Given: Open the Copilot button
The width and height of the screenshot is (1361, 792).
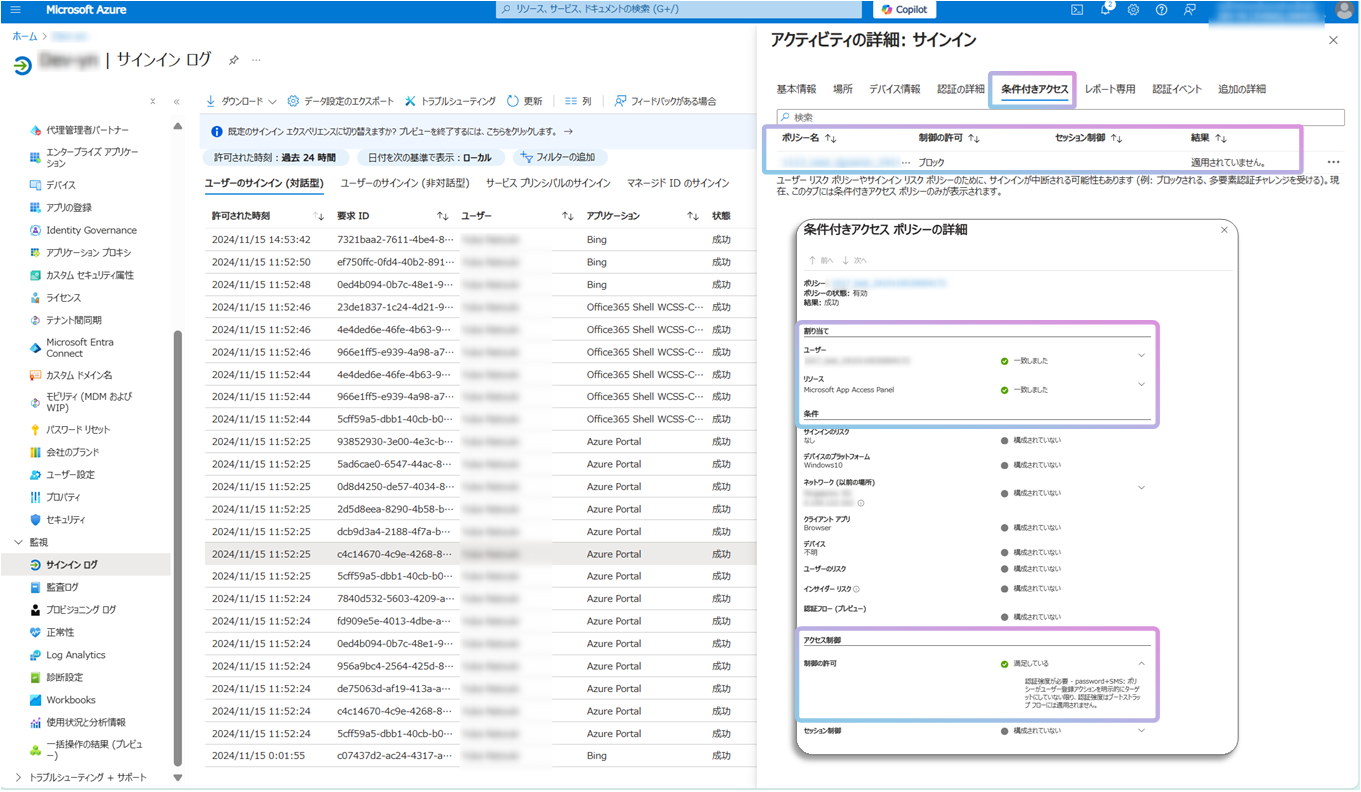Looking at the screenshot, I should click(x=904, y=9).
